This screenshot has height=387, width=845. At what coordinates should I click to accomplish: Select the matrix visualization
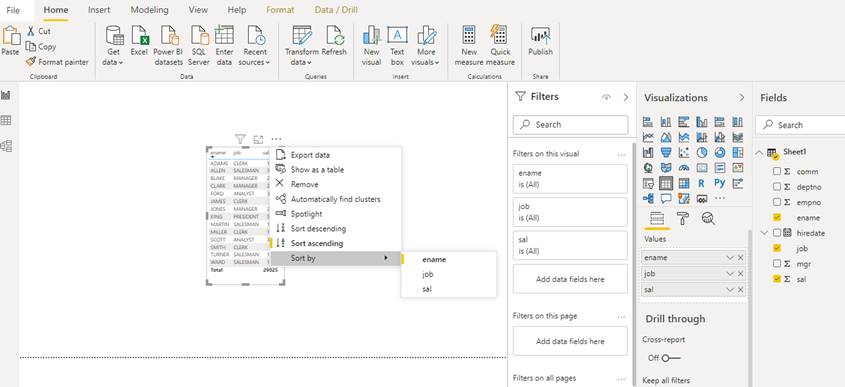(683, 183)
